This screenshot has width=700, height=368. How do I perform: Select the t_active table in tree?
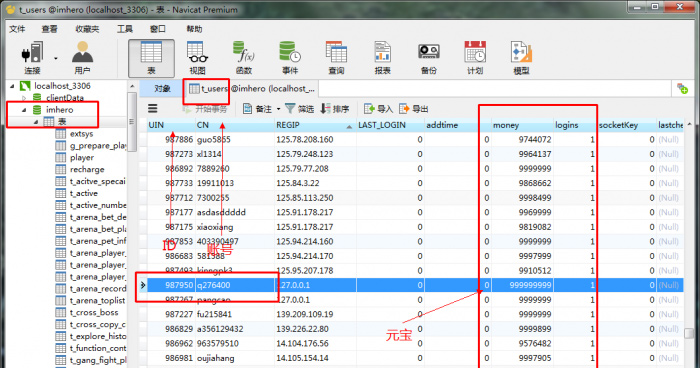pos(83,193)
